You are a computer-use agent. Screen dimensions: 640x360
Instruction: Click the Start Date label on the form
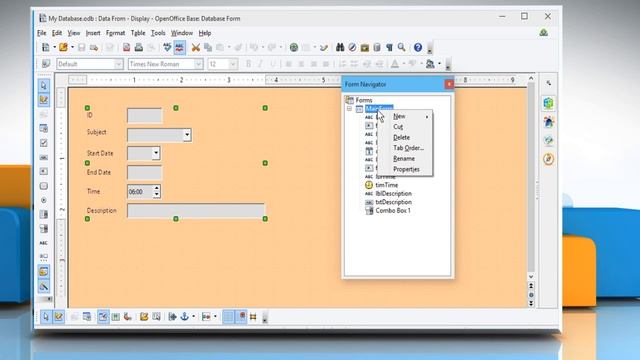pos(100,153)
